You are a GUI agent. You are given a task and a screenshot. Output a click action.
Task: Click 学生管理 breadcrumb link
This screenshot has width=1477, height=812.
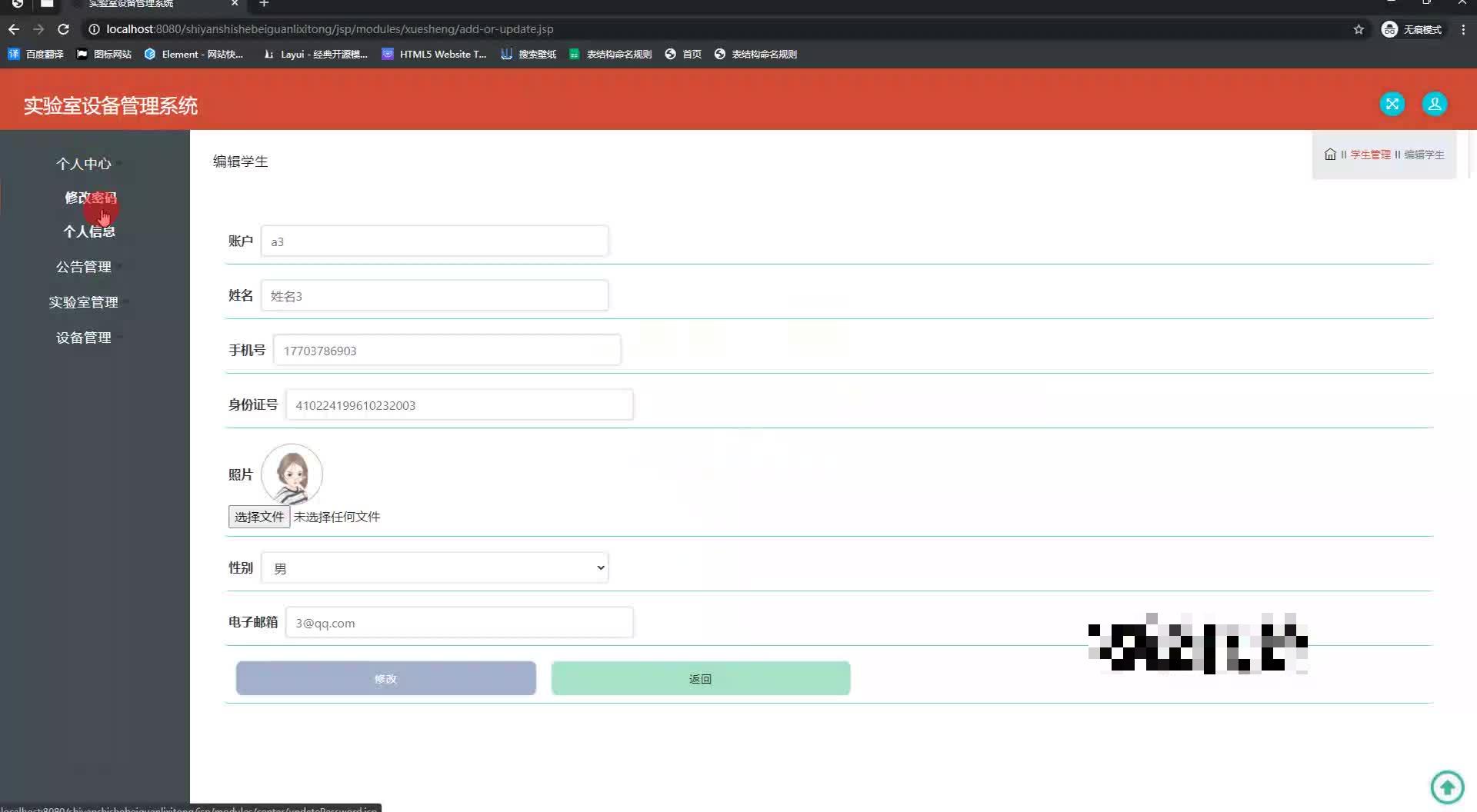(x=1370, y=155)
